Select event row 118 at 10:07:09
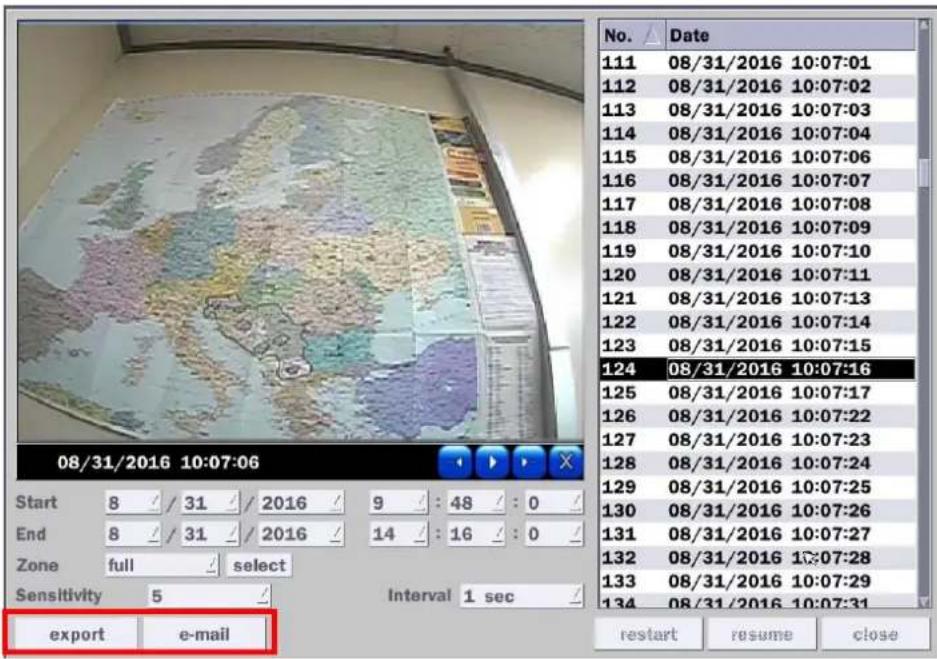The image size is (937, 659). tap(758, 228)
